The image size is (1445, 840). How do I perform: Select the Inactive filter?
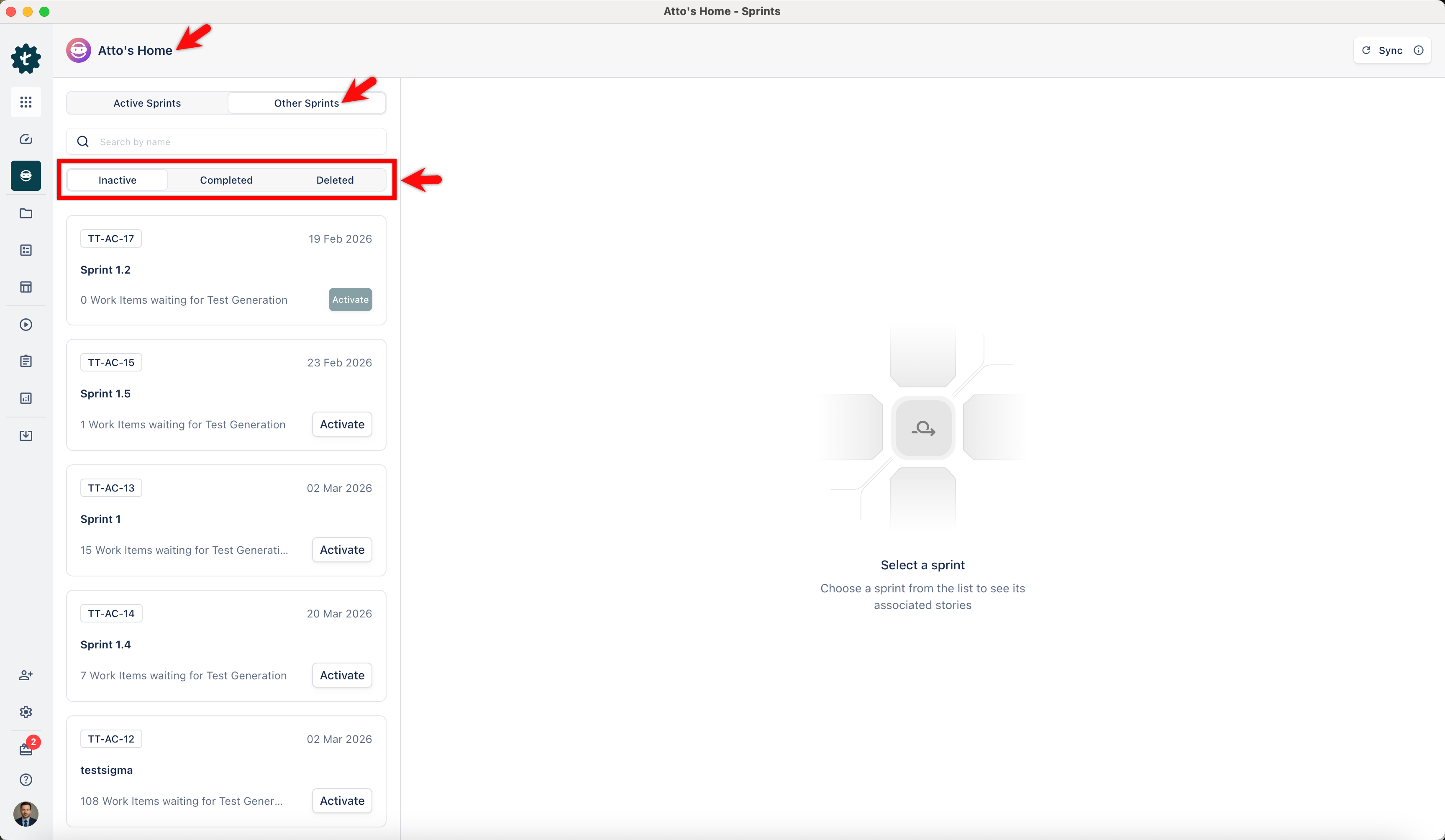117,180
